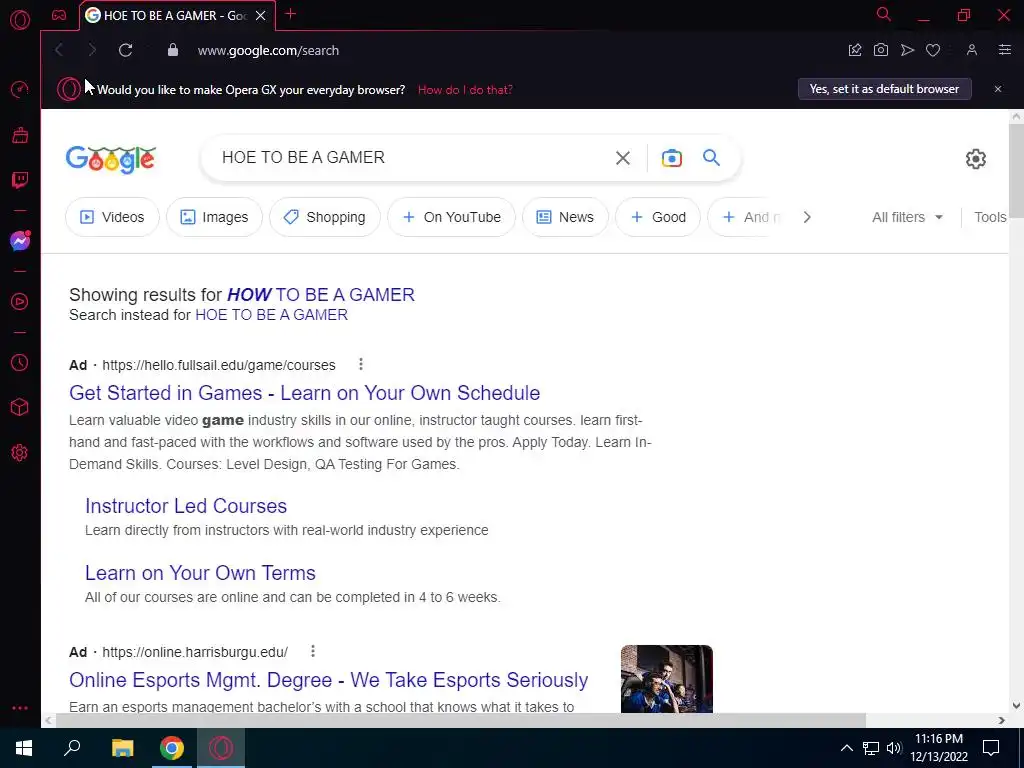The height and width of the screenshot is (768, 1024).
Task: Add 'Good' refinement chip
Action: (658, 217)
